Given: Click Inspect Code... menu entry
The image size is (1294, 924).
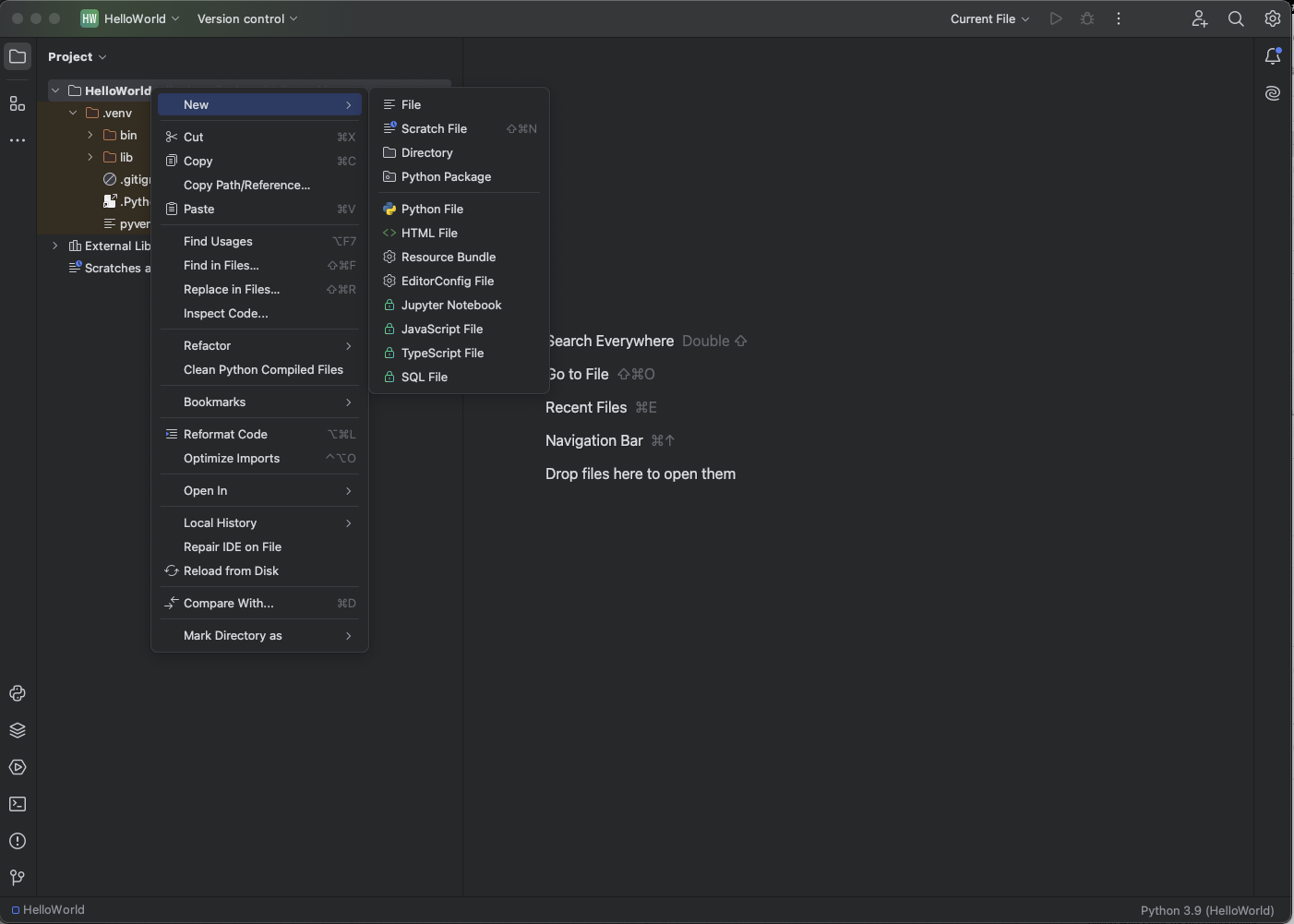Looking at the screenshot, I should tap(259, 313).
